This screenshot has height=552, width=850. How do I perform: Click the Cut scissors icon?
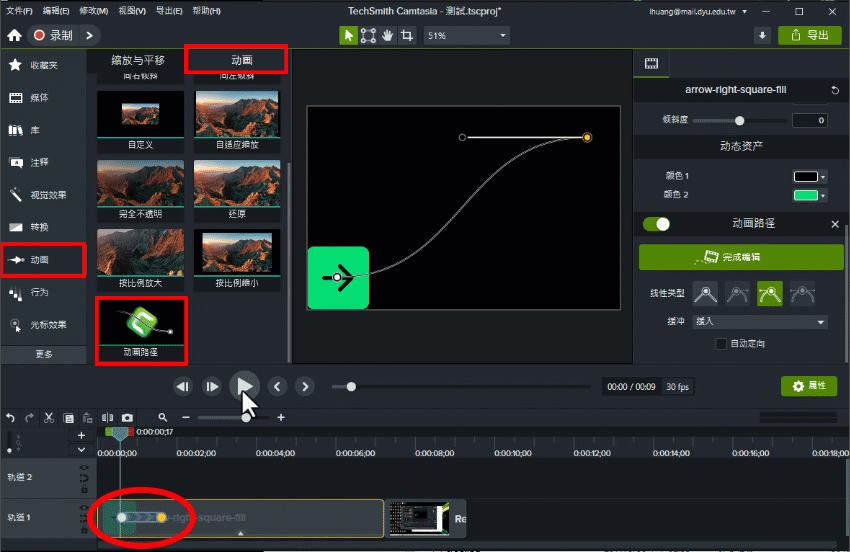49,418
